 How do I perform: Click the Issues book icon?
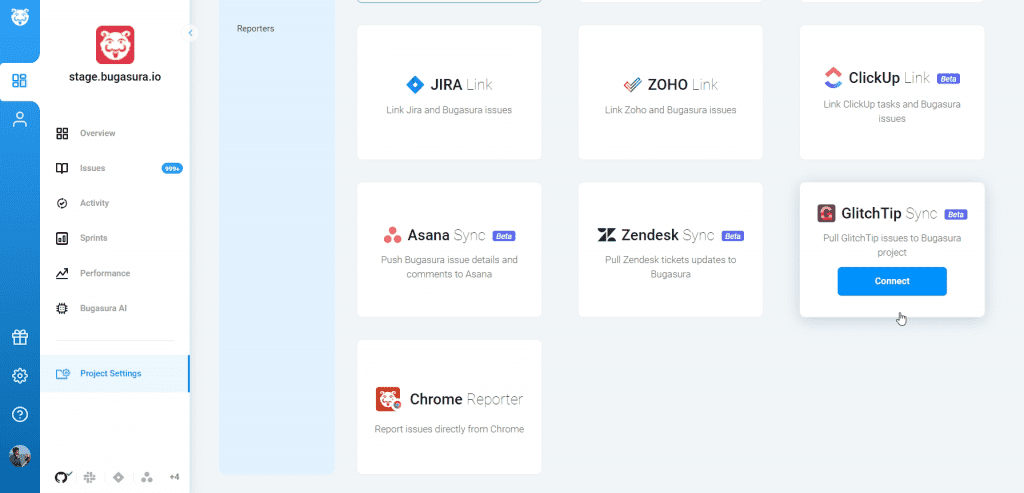62,168
